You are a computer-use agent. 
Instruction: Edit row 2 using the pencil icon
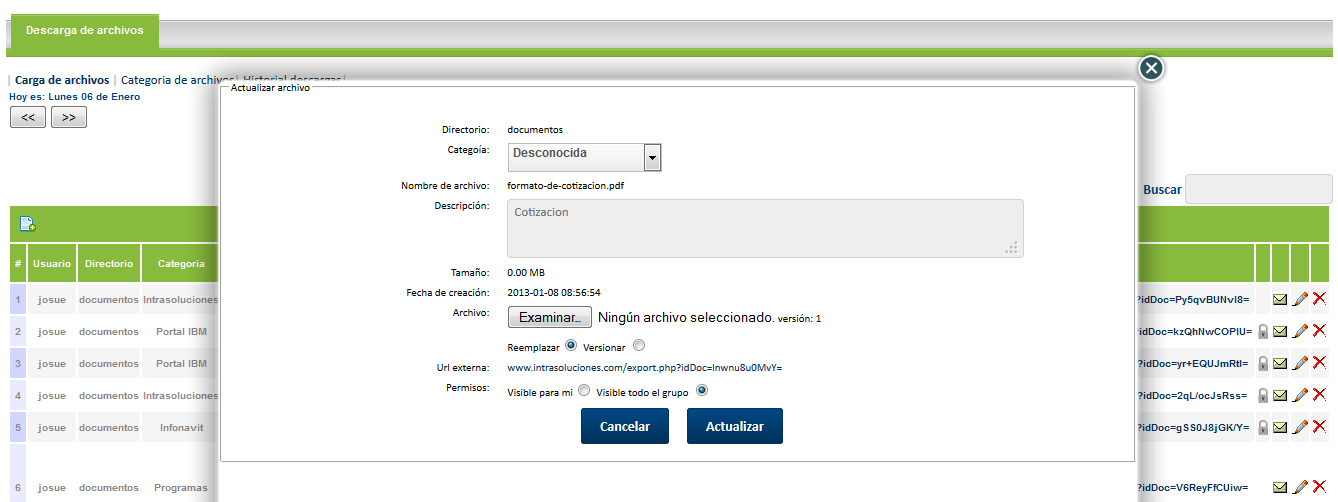[1300, 331]
